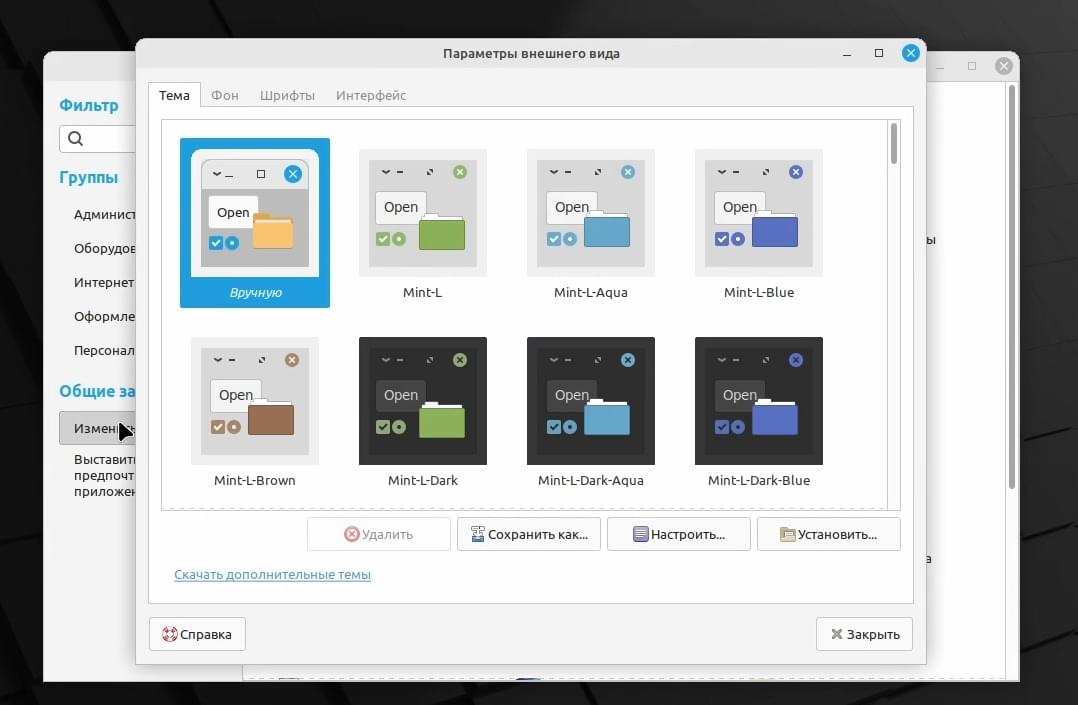Click the background window scrollbar

pyautogui.click(x=1011, y=286)
